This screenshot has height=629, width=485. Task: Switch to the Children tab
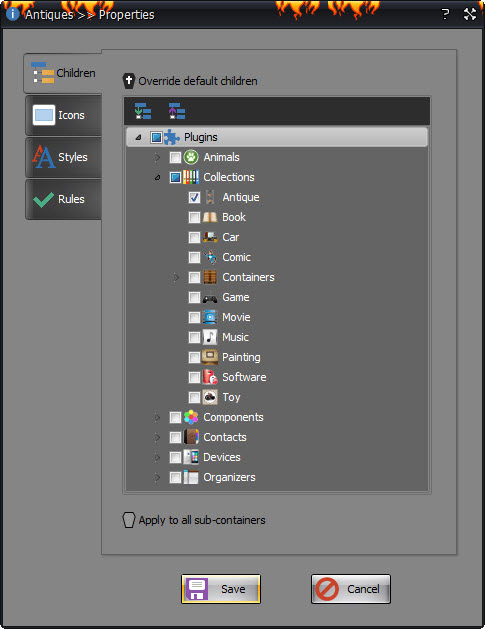[x=63, y=73]
